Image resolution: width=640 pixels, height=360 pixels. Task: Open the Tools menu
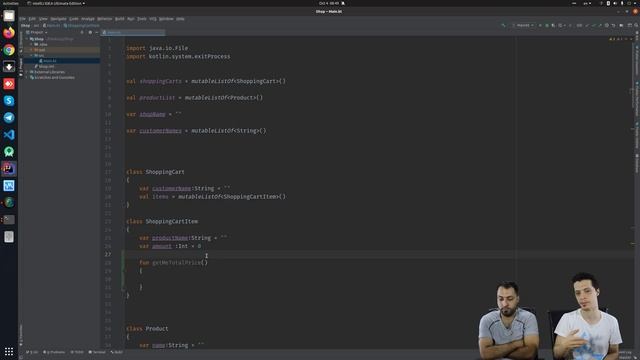pos(142,19)
